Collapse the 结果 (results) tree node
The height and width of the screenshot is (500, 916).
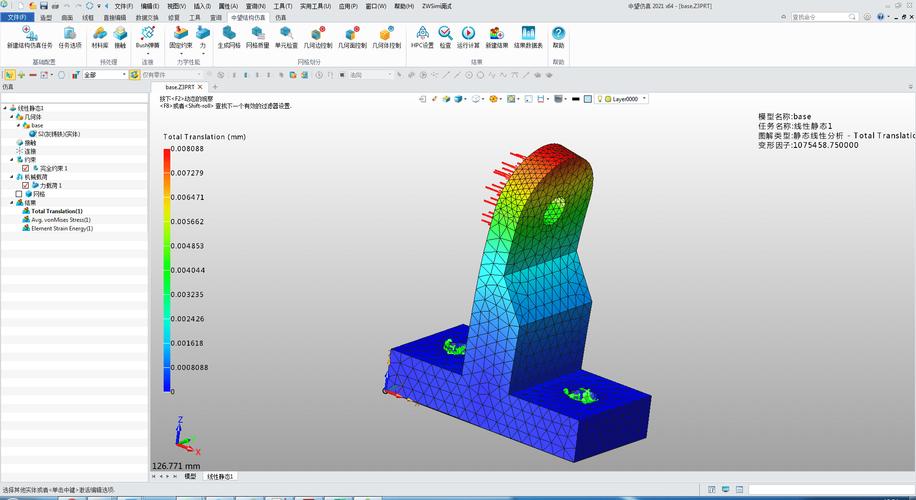coord(12,203)
